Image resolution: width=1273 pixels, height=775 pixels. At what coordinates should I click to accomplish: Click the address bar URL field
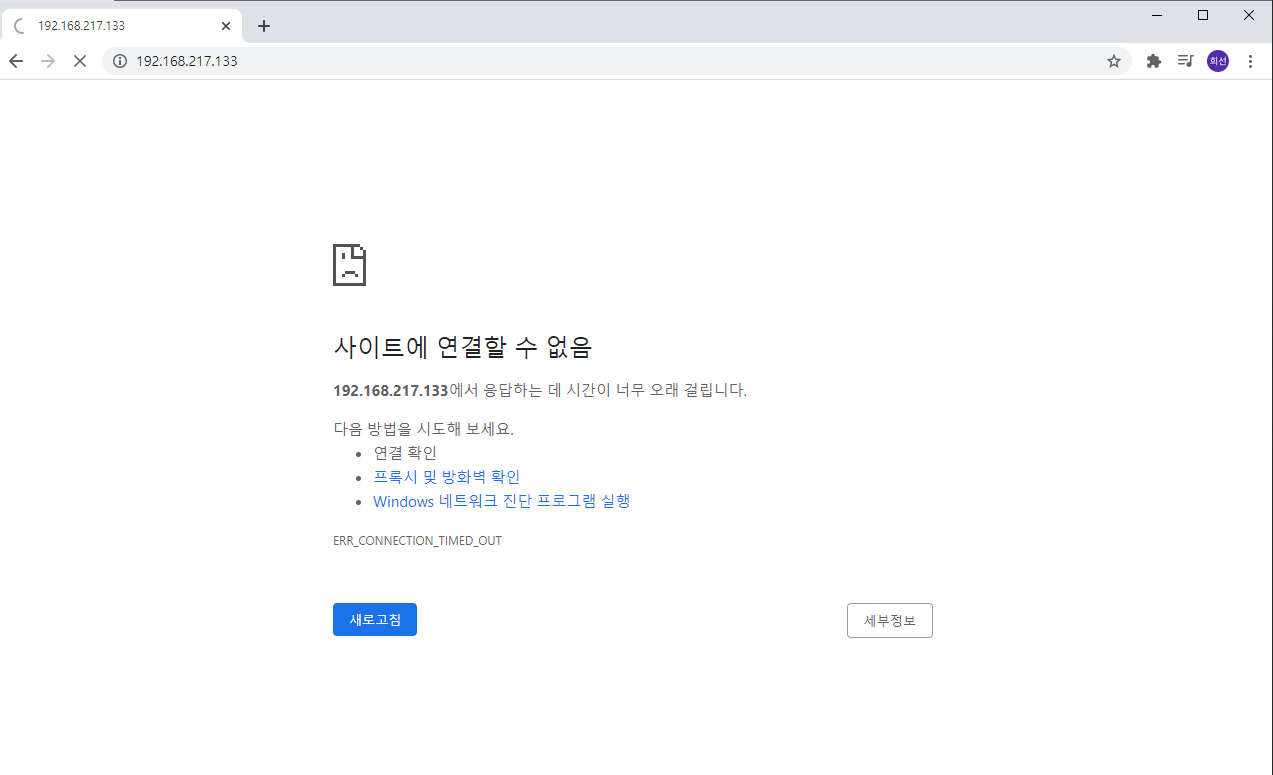615,61
